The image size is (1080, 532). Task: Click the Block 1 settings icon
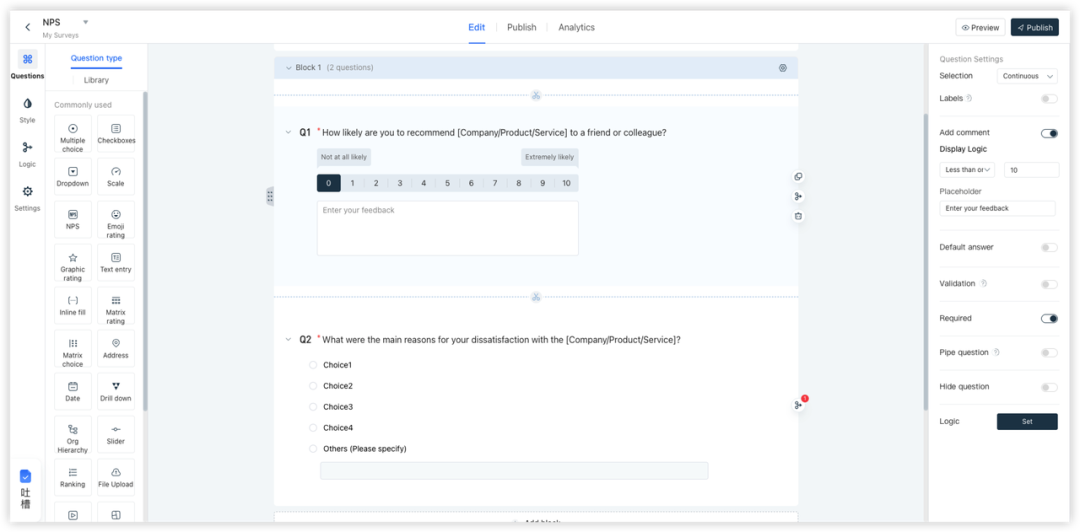point(783,68)
